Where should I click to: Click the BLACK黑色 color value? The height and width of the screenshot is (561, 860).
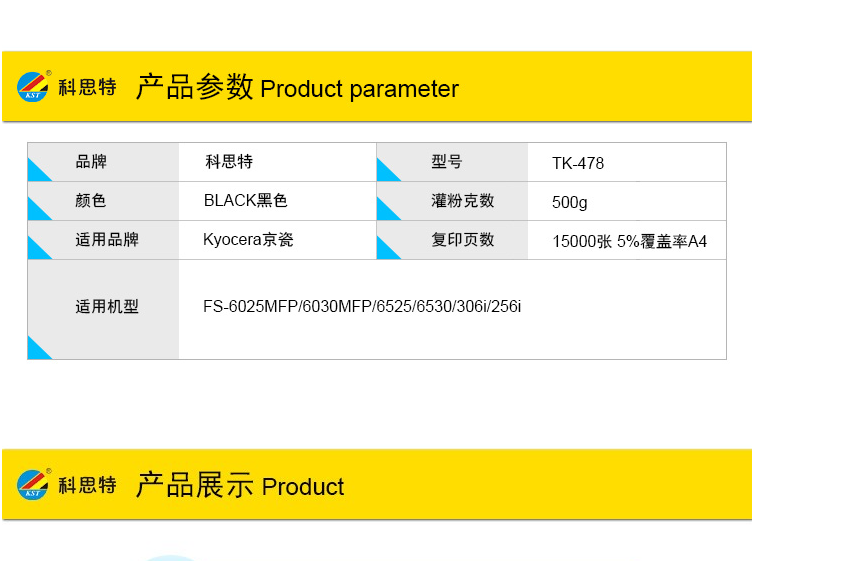coord(245,201)
